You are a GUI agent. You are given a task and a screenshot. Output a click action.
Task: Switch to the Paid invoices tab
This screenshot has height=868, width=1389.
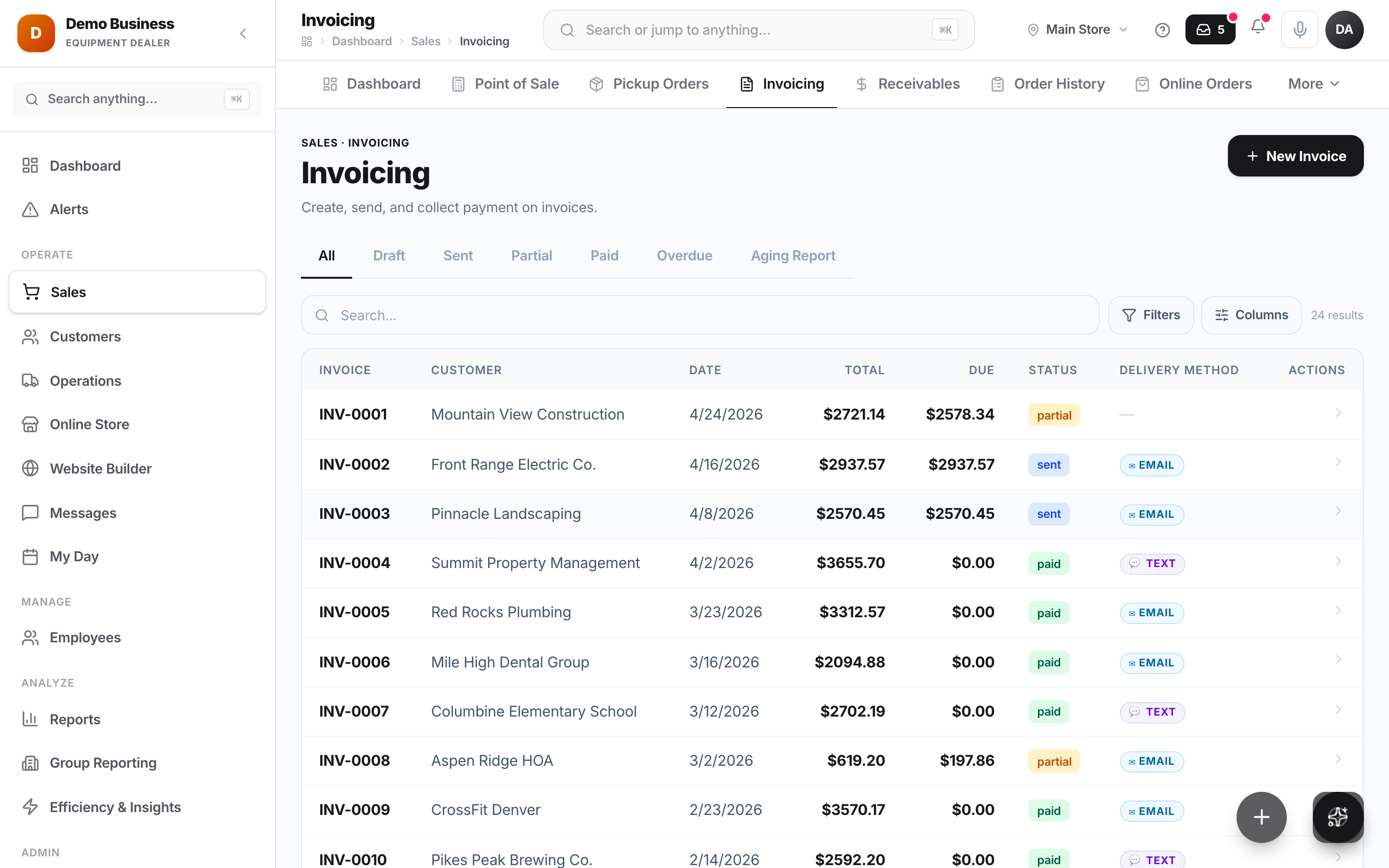pyautogui.click(x=604, y=256)
